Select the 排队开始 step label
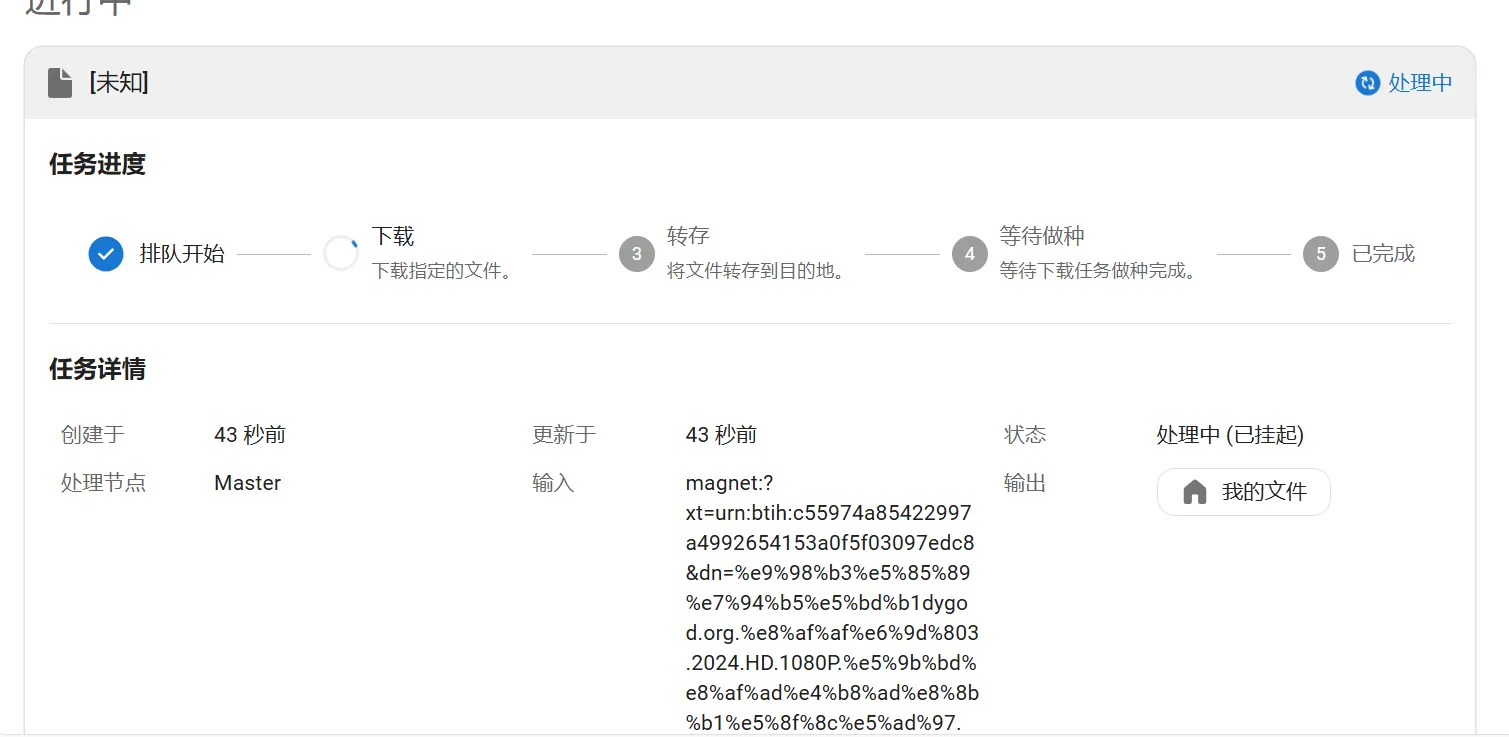Viewport: 1509px width, 737px height. tap(182, 254)
